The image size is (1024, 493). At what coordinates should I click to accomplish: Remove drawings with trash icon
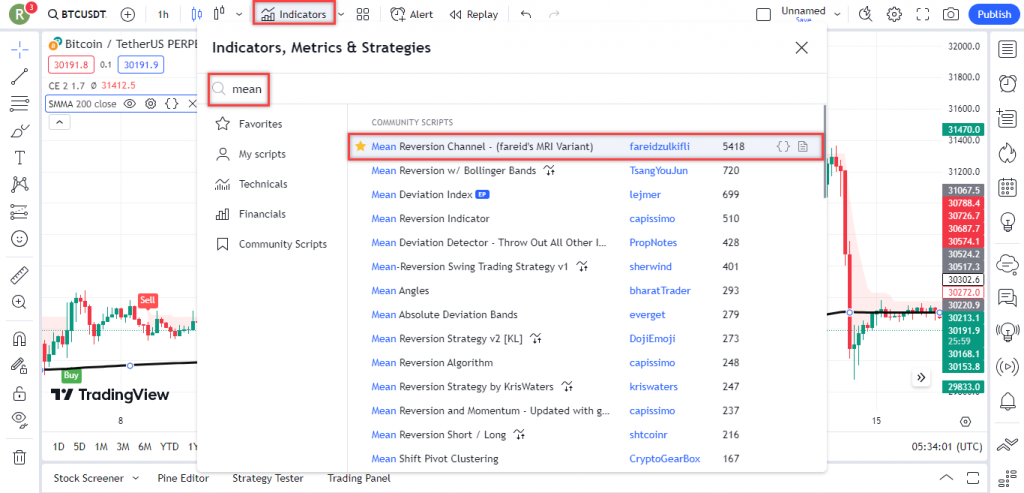pos(20,456)
